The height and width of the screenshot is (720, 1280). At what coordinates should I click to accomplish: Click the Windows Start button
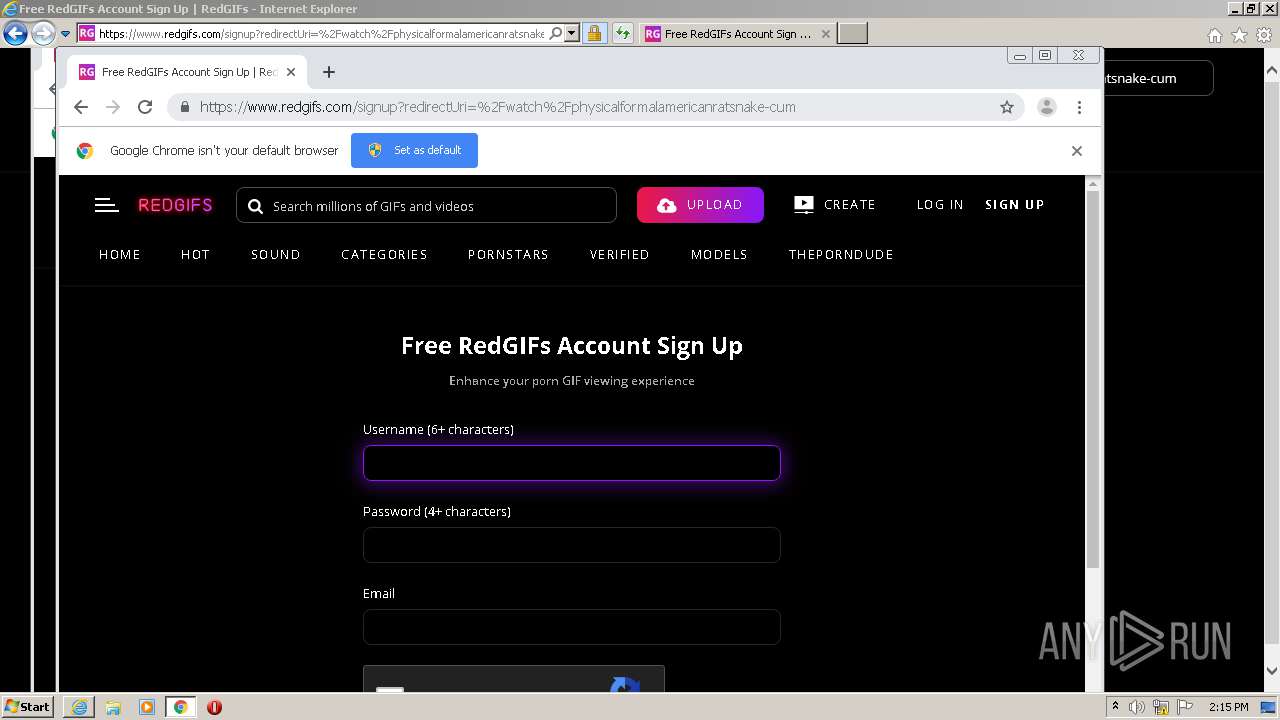(27, 707)
